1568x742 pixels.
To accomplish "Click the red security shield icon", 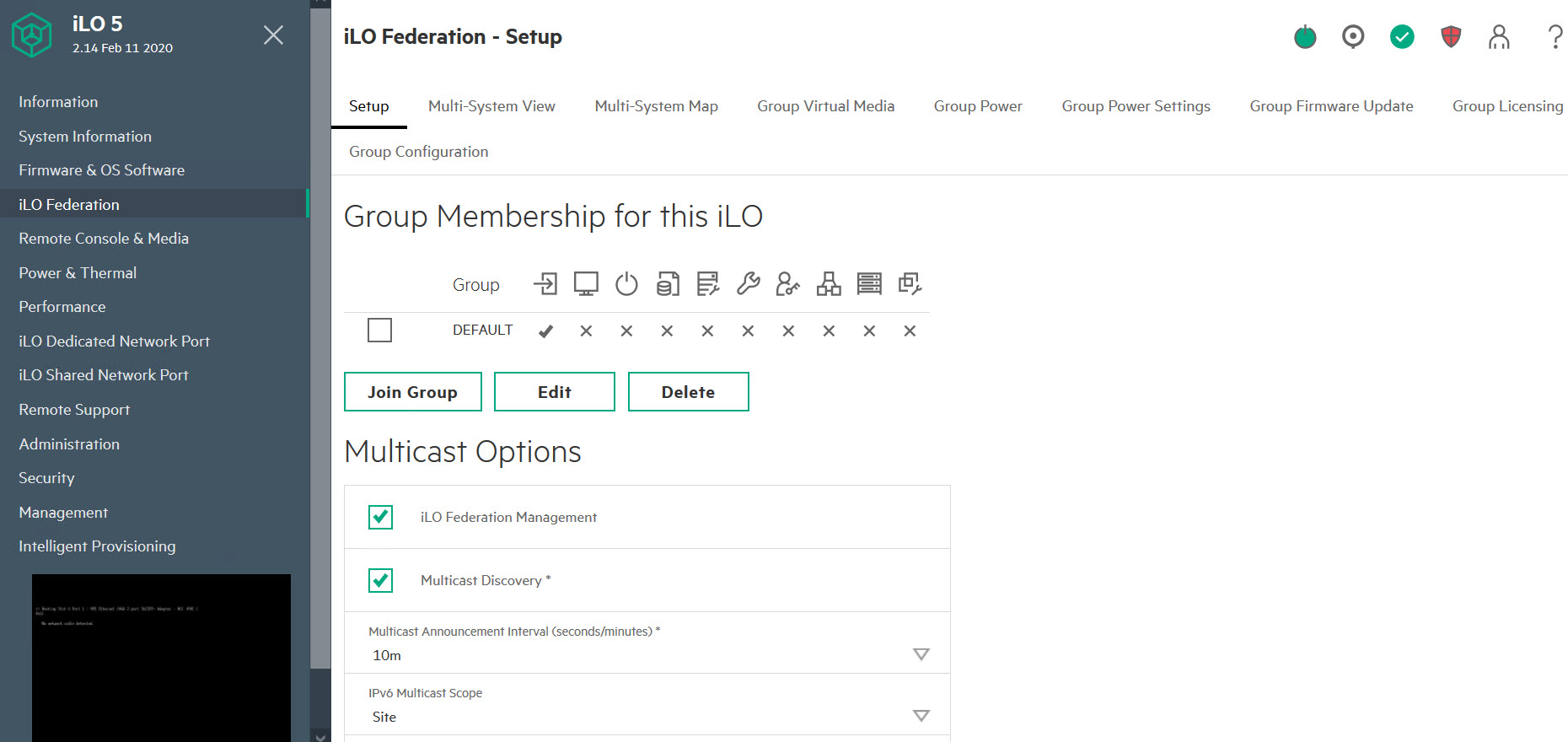I will (x=1450, y=37).
